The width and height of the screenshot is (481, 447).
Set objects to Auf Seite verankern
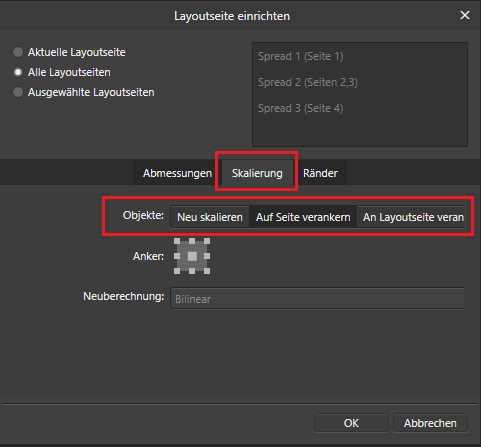tap(303, 217)
